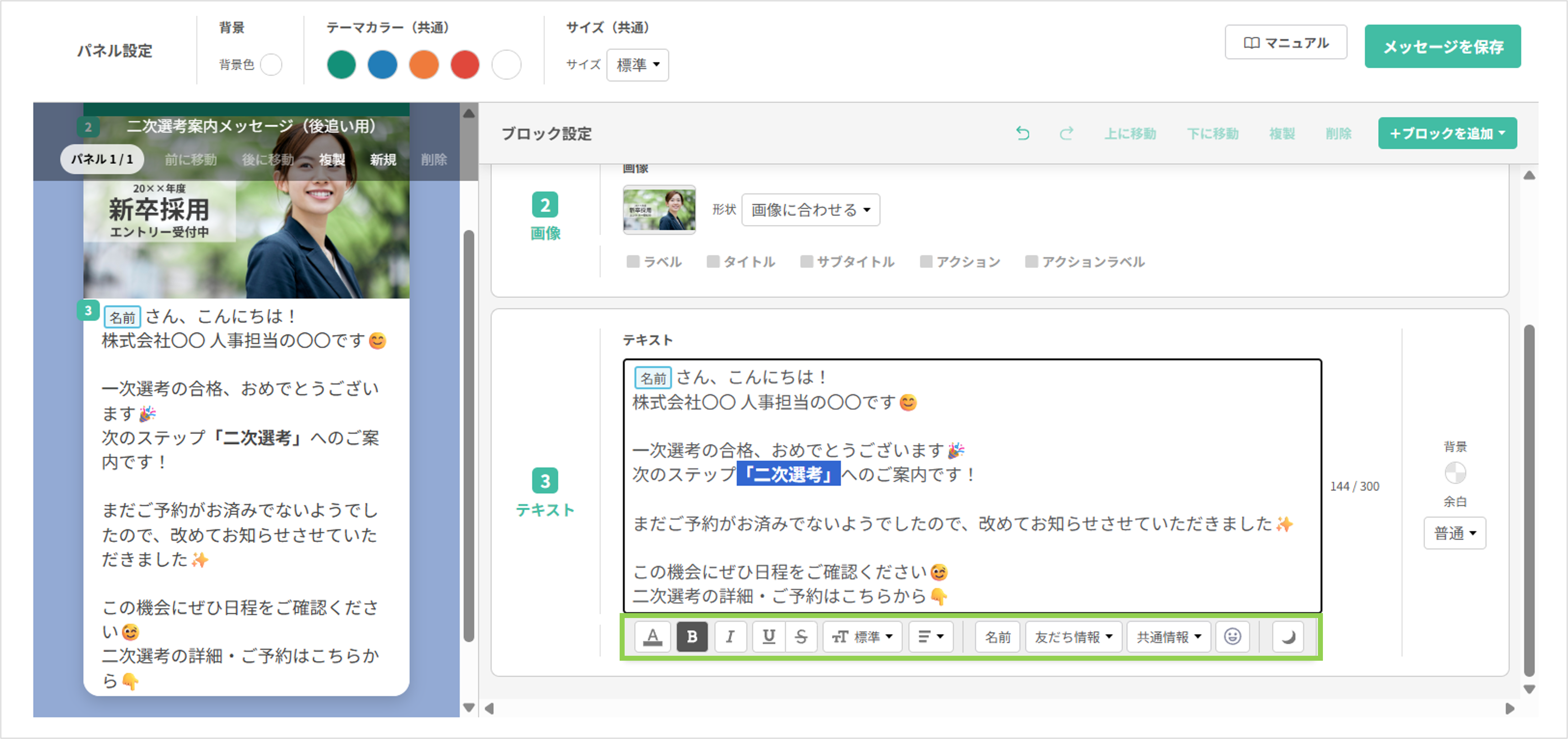Click the undo arrow icon
This screenshot has height=739, width=1568.
pyautogui.click(x=1023, y=133)
